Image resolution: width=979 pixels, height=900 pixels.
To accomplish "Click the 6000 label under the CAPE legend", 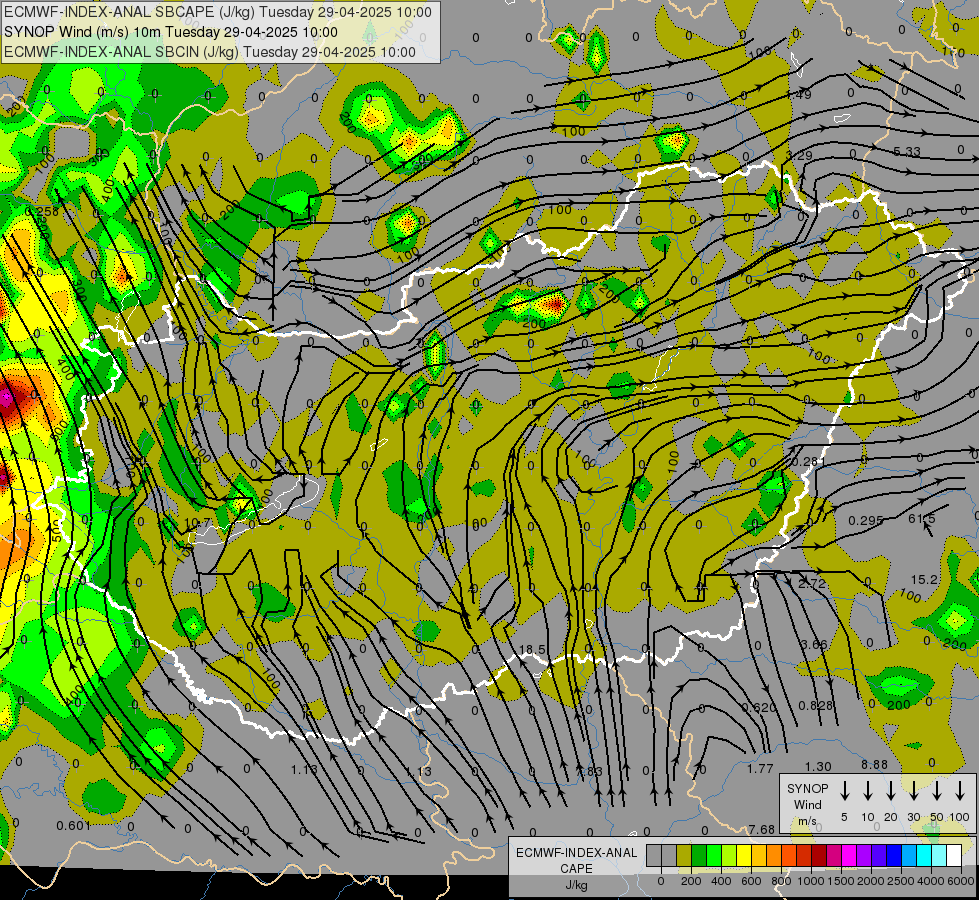I will [962, 881].
